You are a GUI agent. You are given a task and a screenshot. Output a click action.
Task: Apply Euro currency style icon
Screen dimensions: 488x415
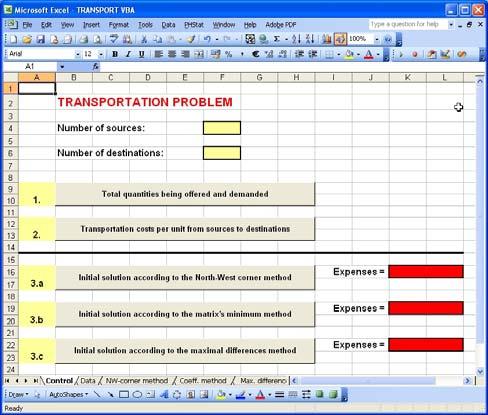[x=256, y=54]
